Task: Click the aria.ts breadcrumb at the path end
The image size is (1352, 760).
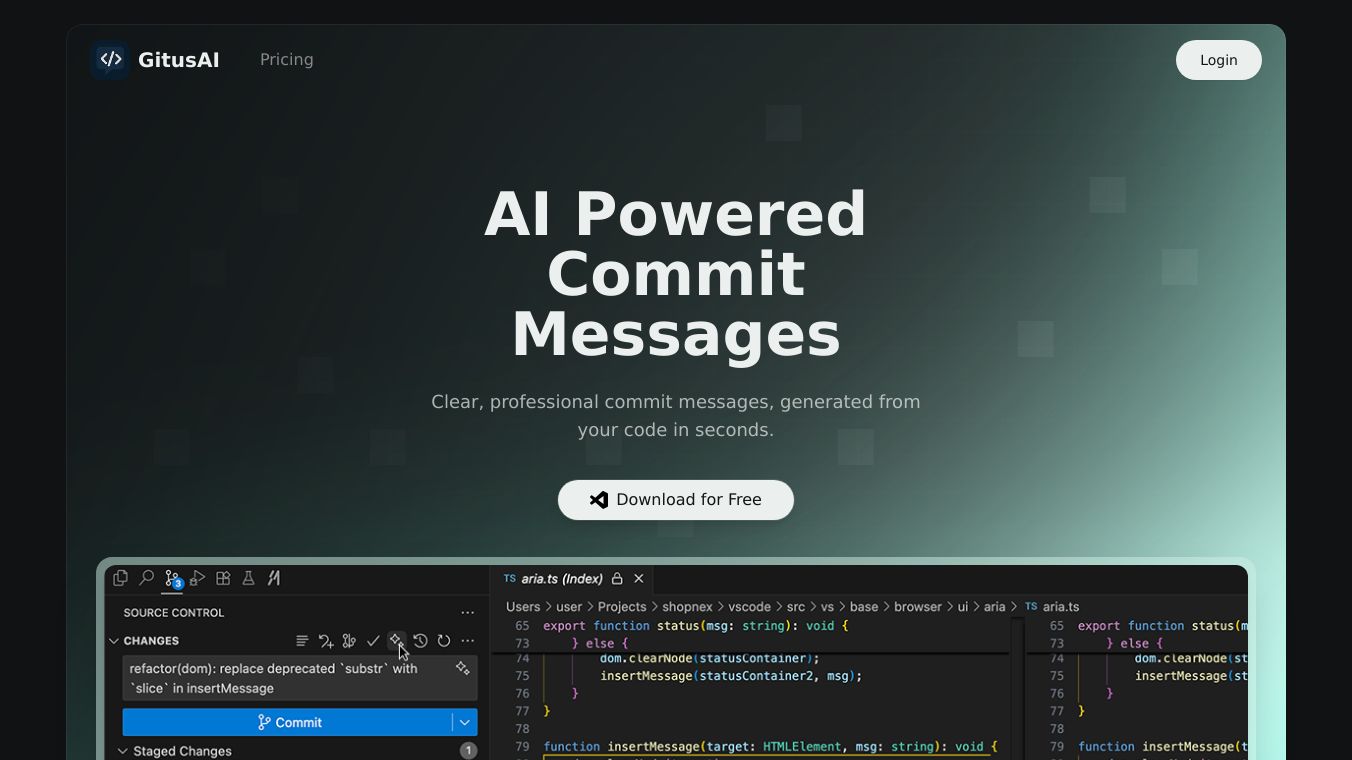Action: click(x=1052, y=607)
